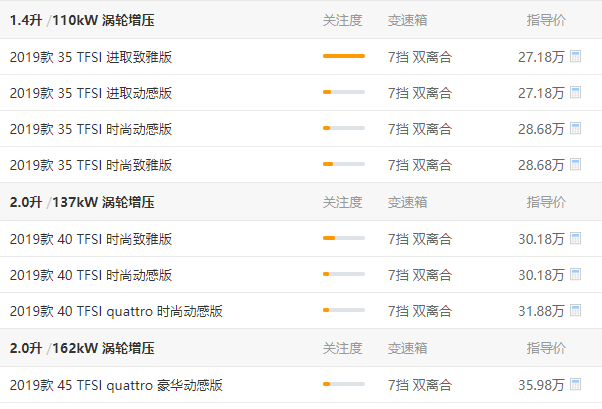The height and width of the screenshot is (409, 602).
Task: Click attention bar of 40 TFSI 时尚致雅版
Action: pos(344,238)
